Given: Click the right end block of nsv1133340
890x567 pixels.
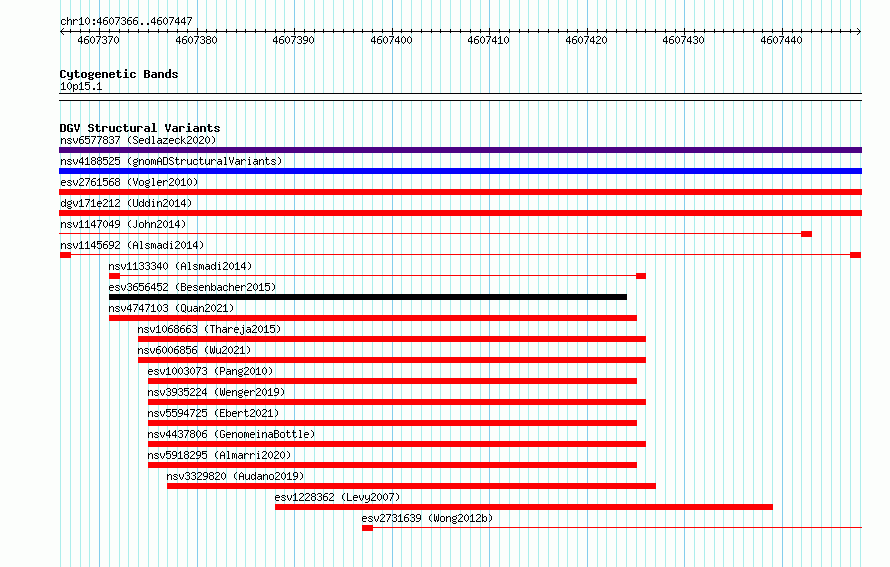Looking at the screenshot, I should [641, 276].
